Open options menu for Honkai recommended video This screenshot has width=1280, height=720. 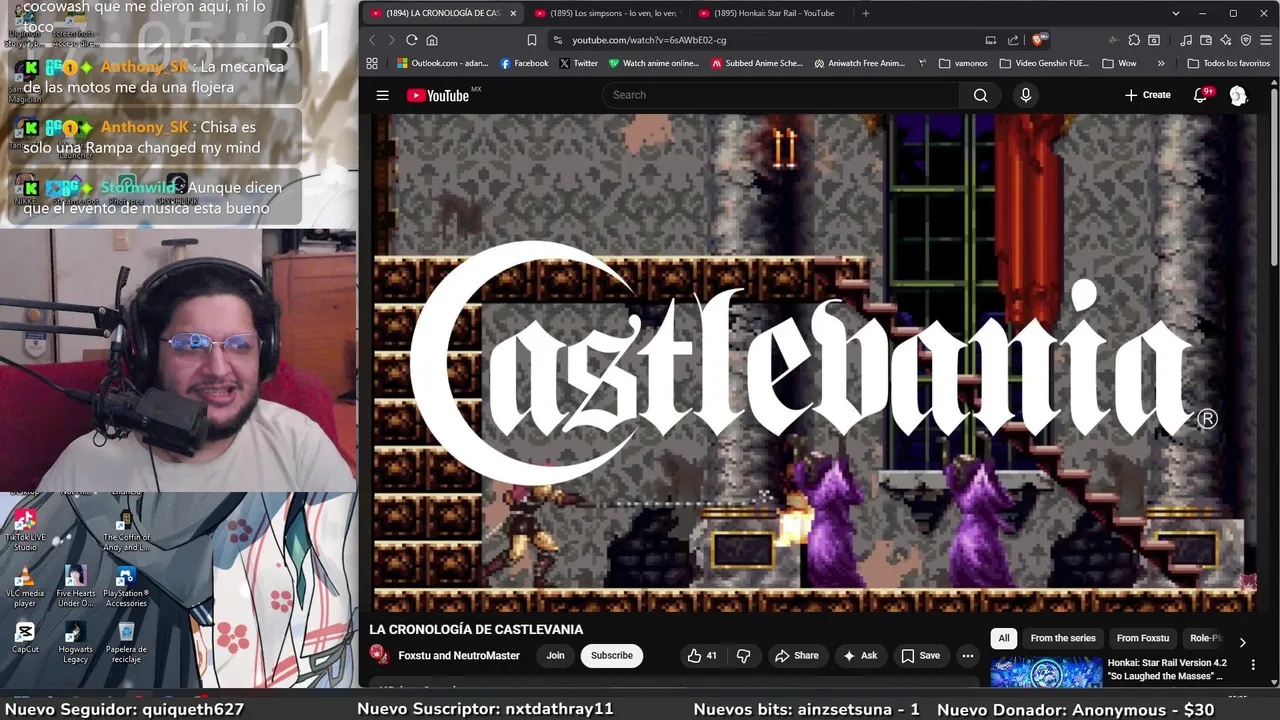click(1253, 664)
